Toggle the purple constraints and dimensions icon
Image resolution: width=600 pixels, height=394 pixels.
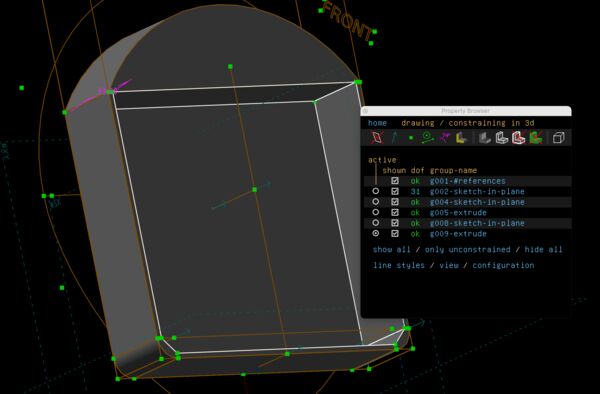(444, 138)
